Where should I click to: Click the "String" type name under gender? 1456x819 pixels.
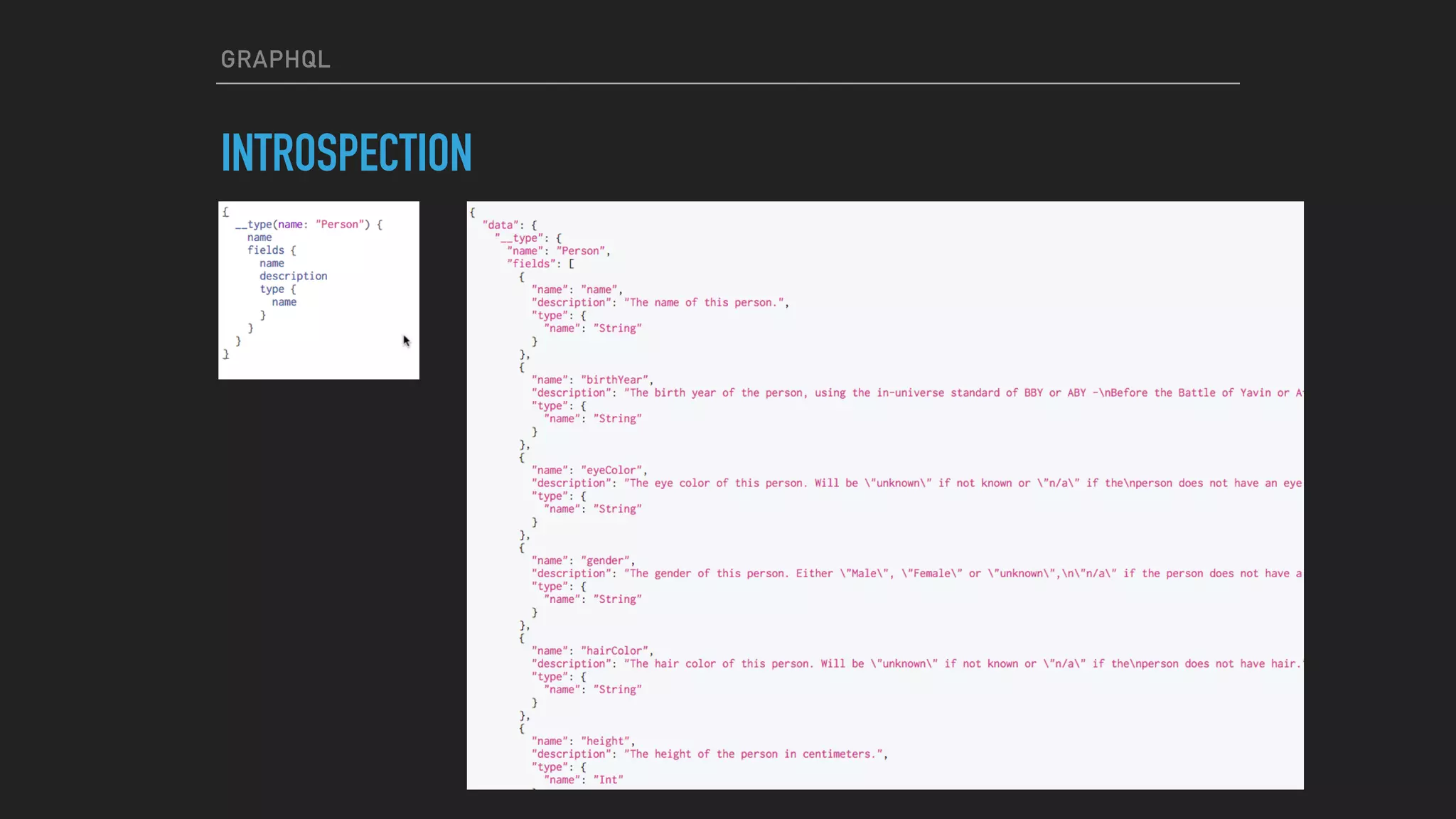click(x=617, y=599)
